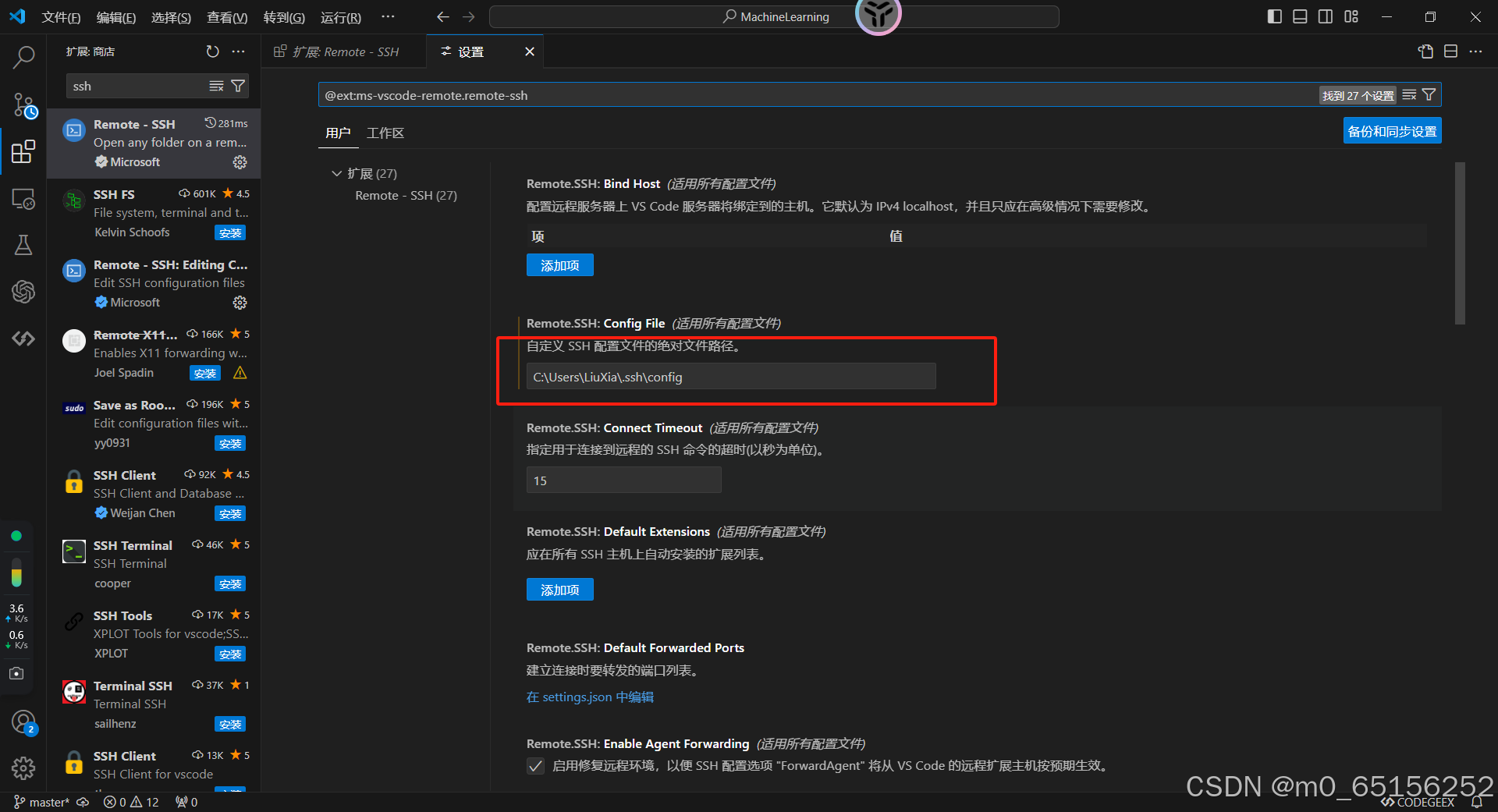Open the Manage gear in activity bar

[x=23, y=768]
